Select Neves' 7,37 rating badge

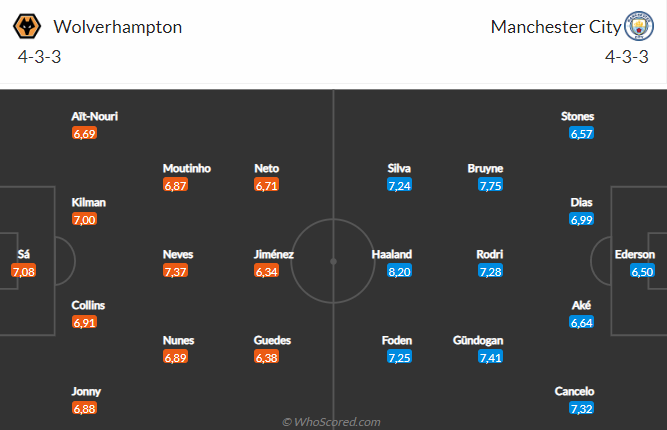click(x=174, y=271)
